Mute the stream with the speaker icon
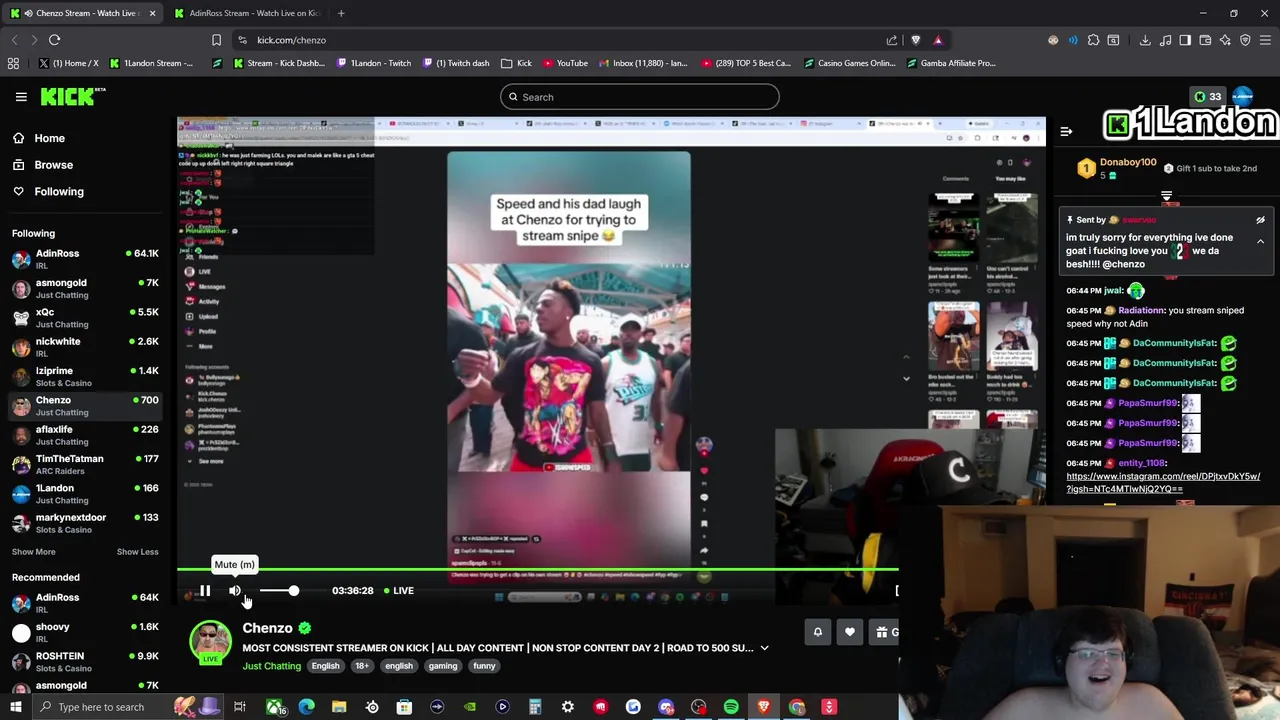 click(234, 591)
